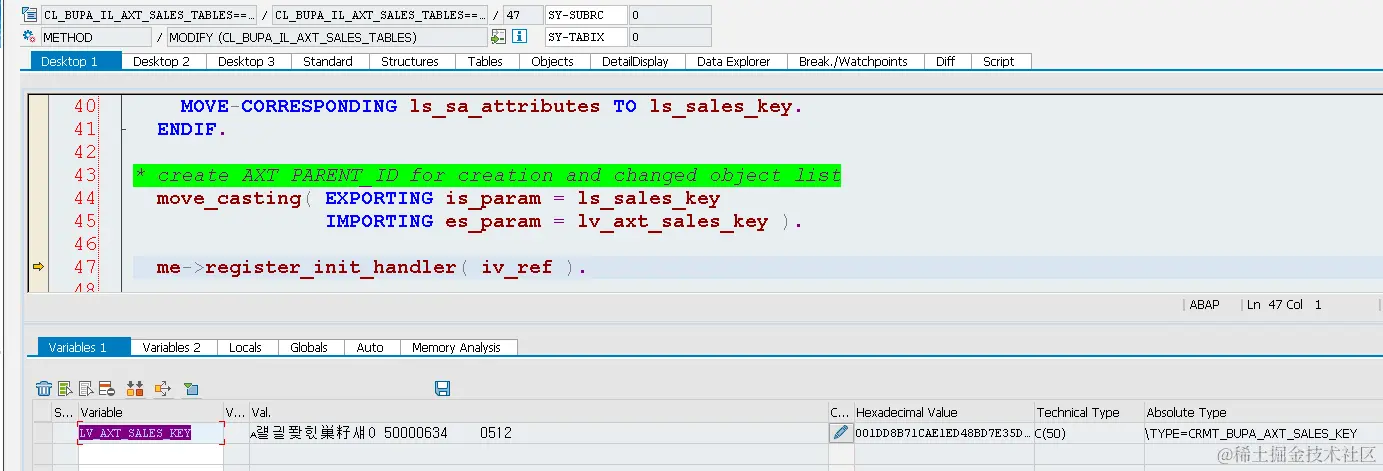Switch to the Desktop 2 tab
Viewport: 1383px width, 471px height.
point(162,61)
